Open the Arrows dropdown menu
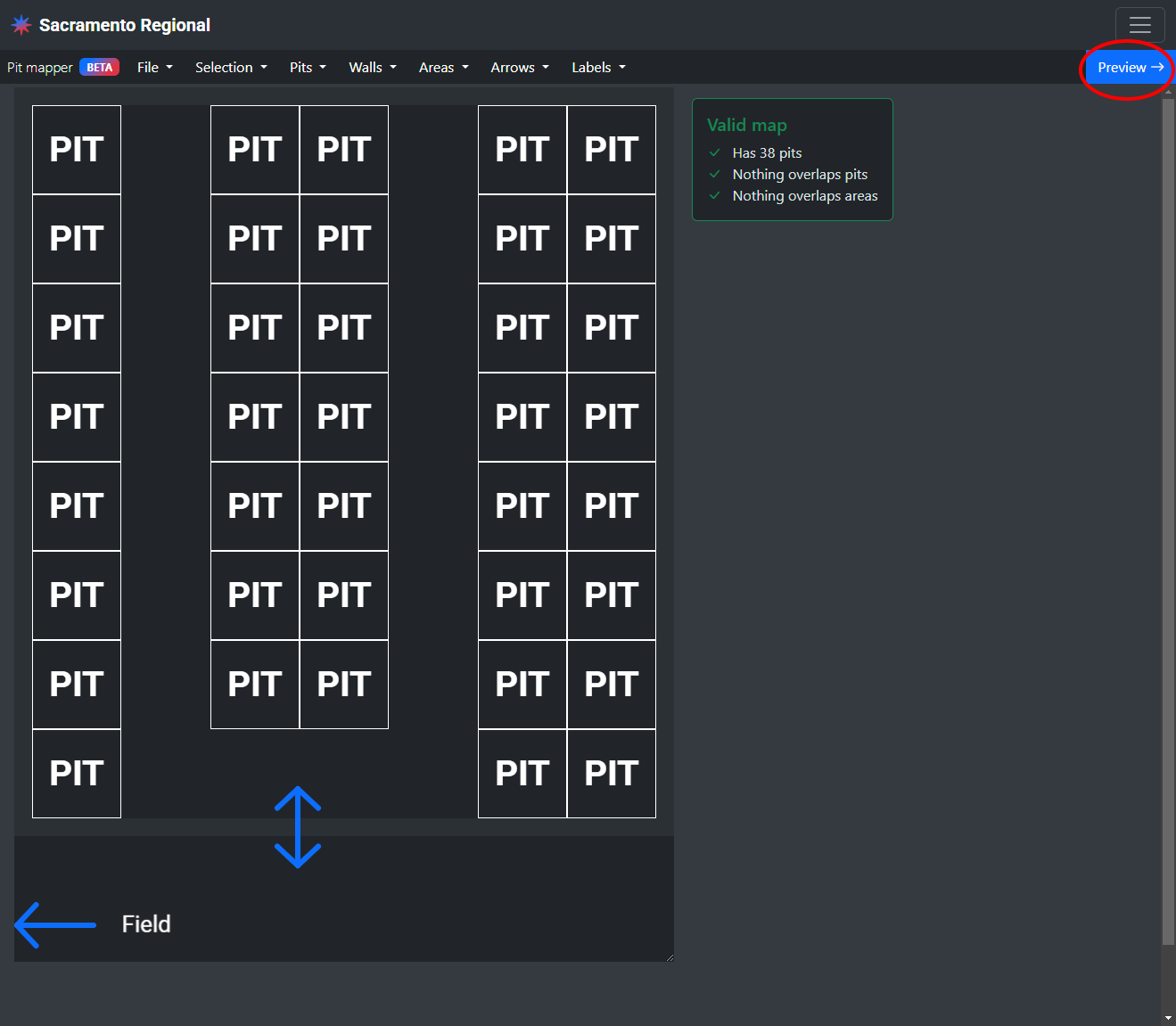 click(519, 68)
